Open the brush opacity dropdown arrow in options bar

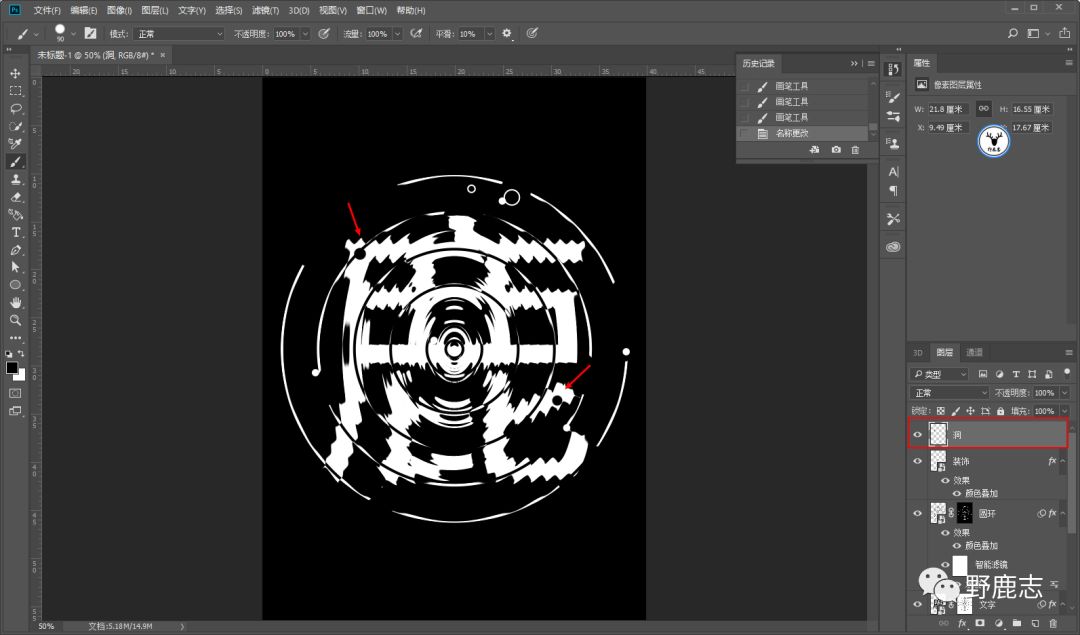305,34
